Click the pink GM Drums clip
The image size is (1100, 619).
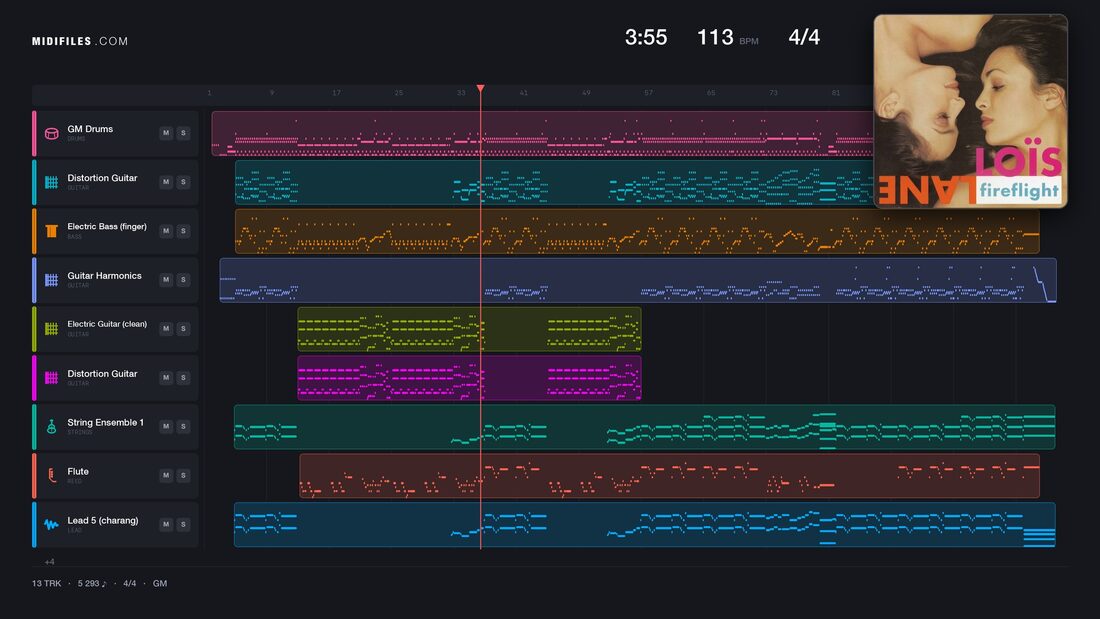coord(542,133)
